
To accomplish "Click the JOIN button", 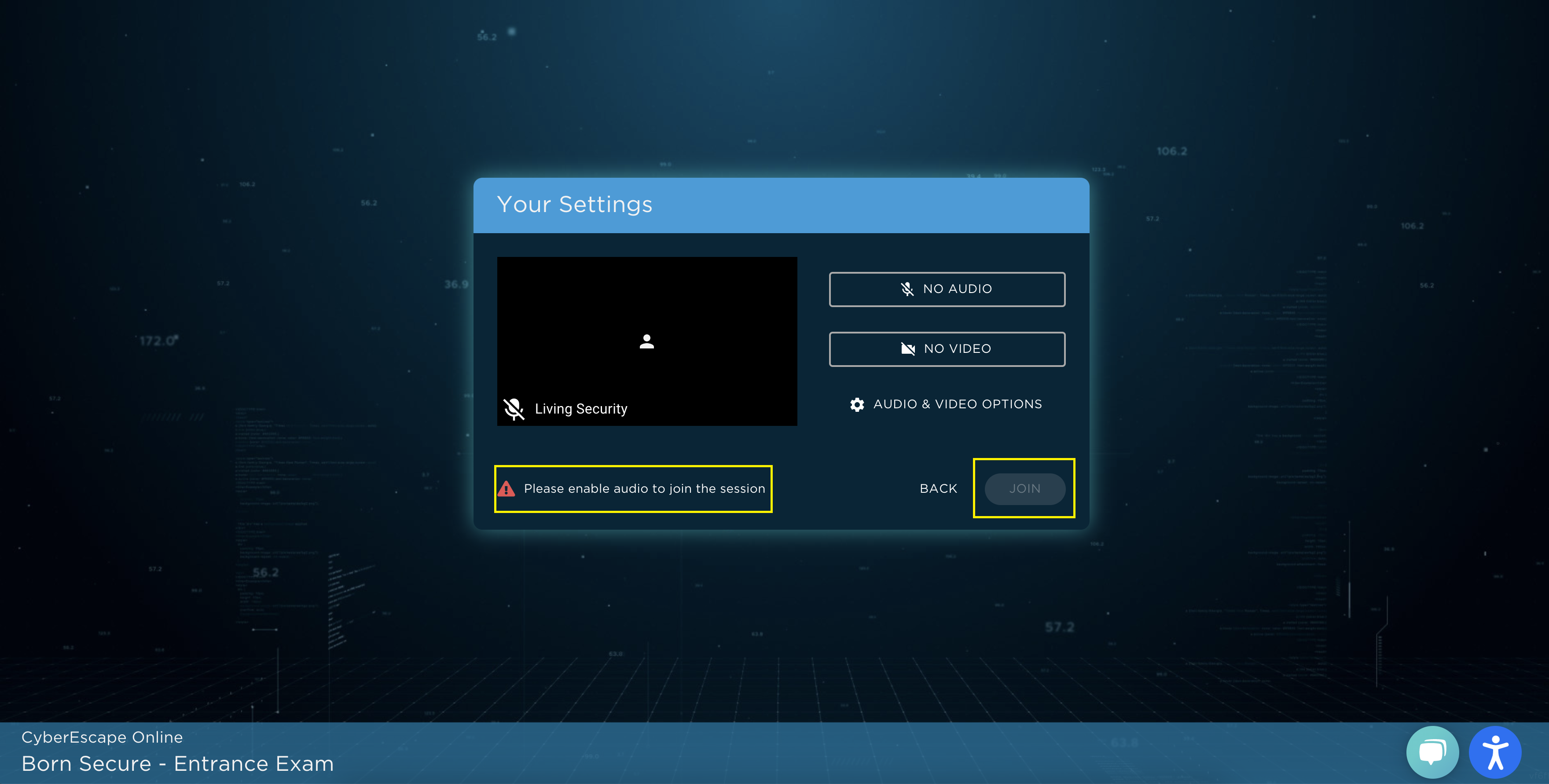I will [x=1024, y=489].
